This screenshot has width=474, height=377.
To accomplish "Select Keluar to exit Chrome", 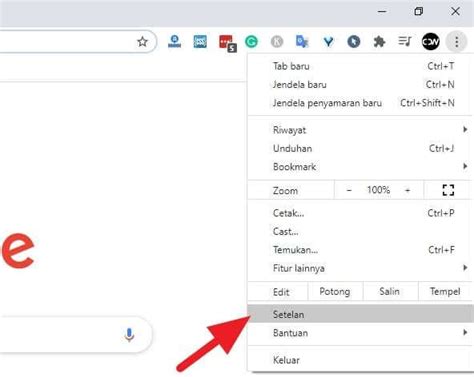I will click(361, 360).
